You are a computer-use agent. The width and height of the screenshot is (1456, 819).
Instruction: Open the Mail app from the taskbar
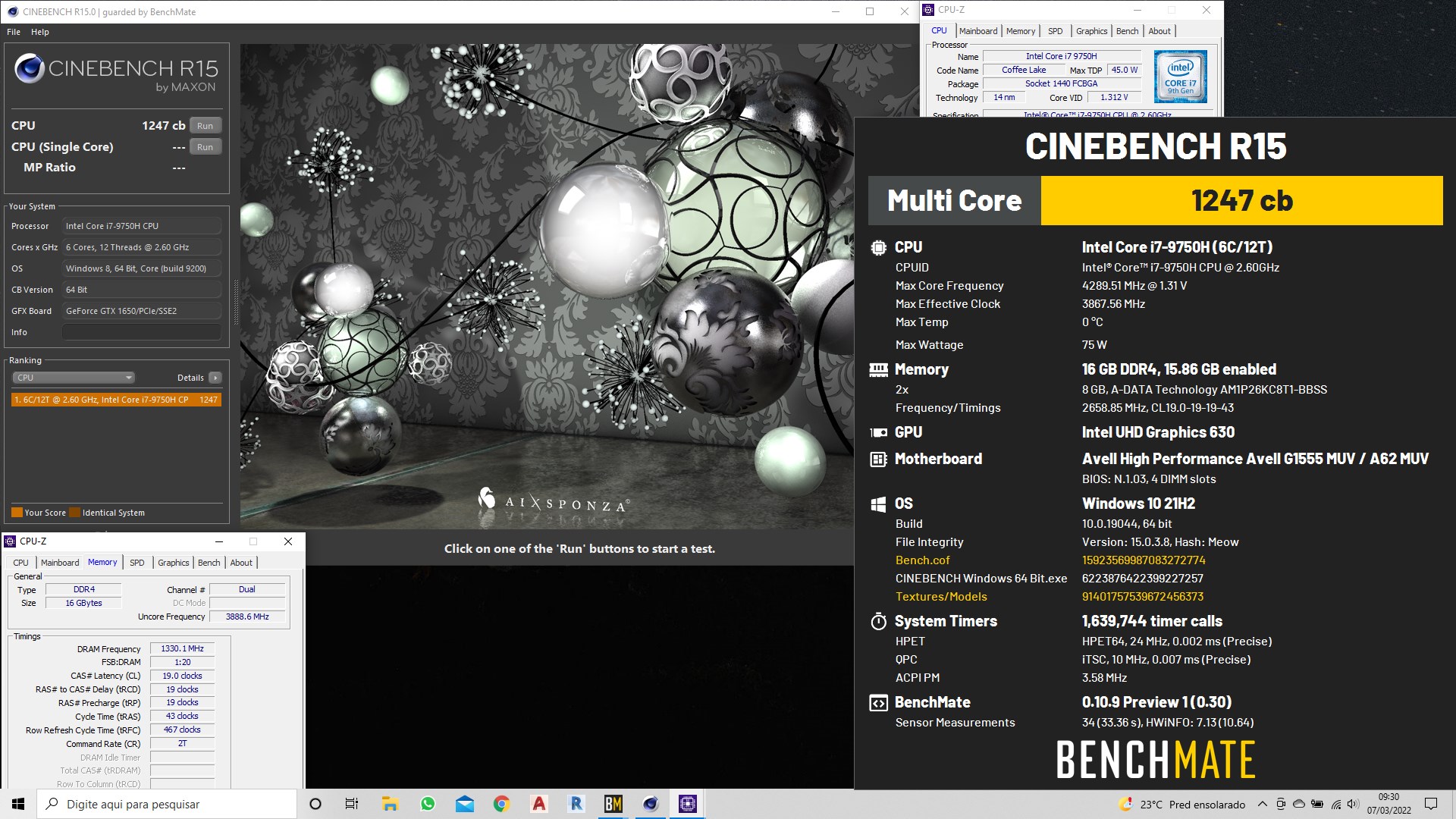[465, 804]
